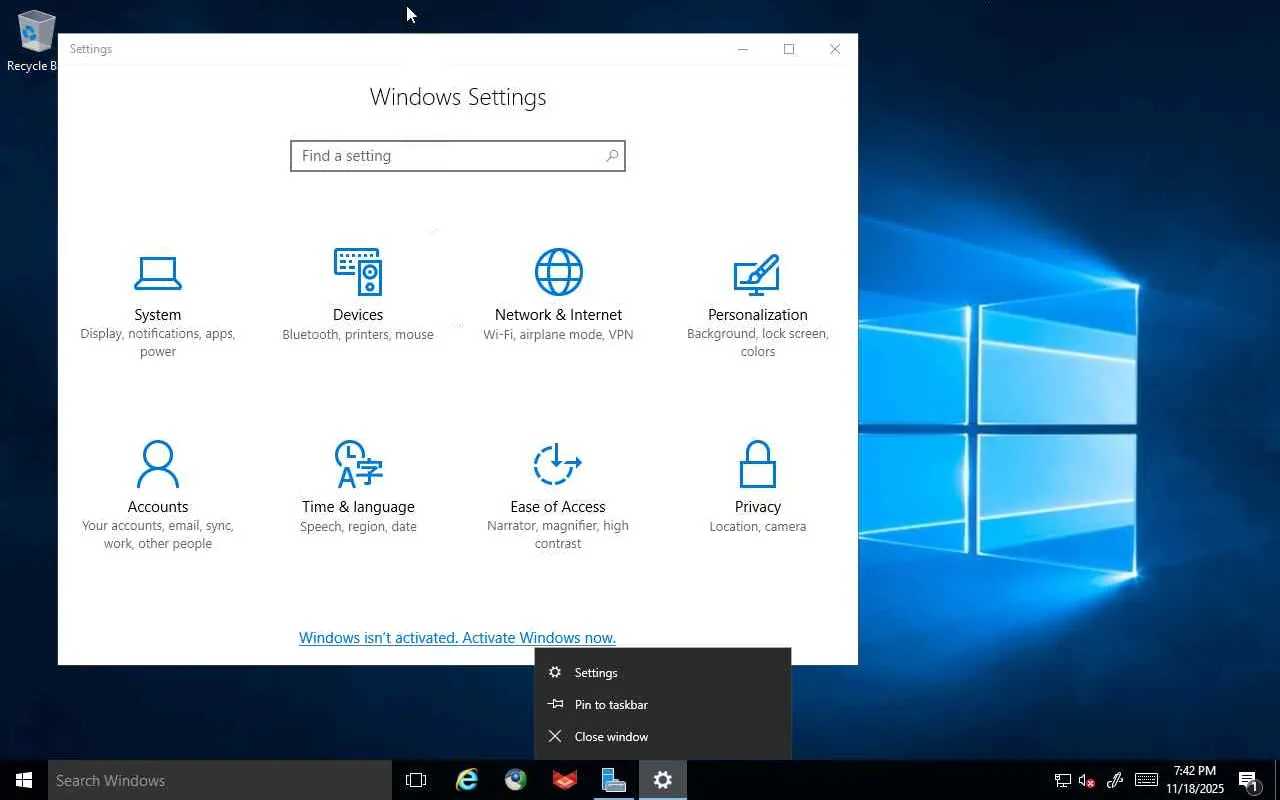Open the touch keyboard from the tray

click(x=1146, y=780)
